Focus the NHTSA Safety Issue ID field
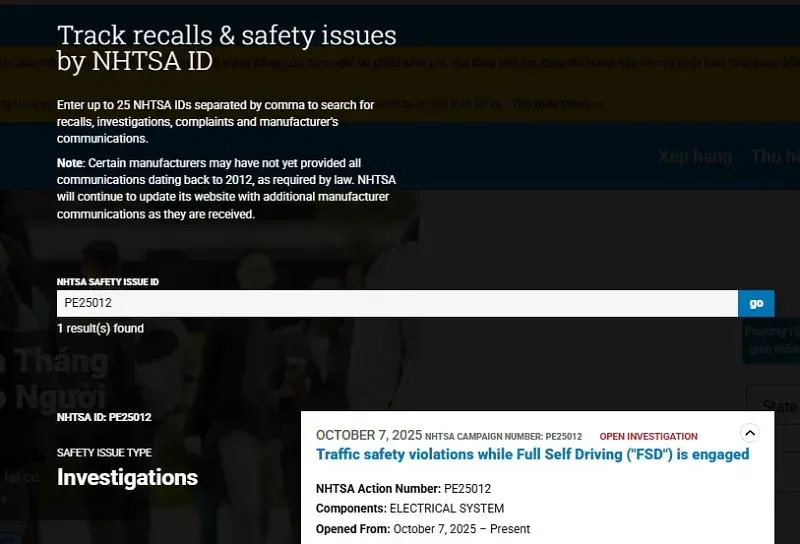The image size is (800, 544). (397, 303)
